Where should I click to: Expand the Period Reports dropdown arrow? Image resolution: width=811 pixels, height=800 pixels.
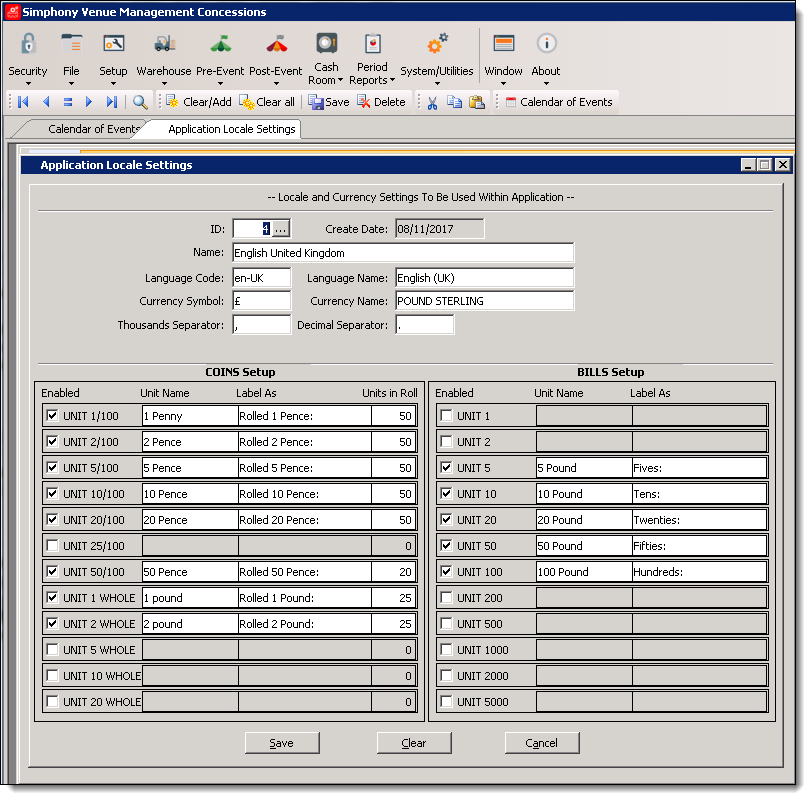(393, 80)
